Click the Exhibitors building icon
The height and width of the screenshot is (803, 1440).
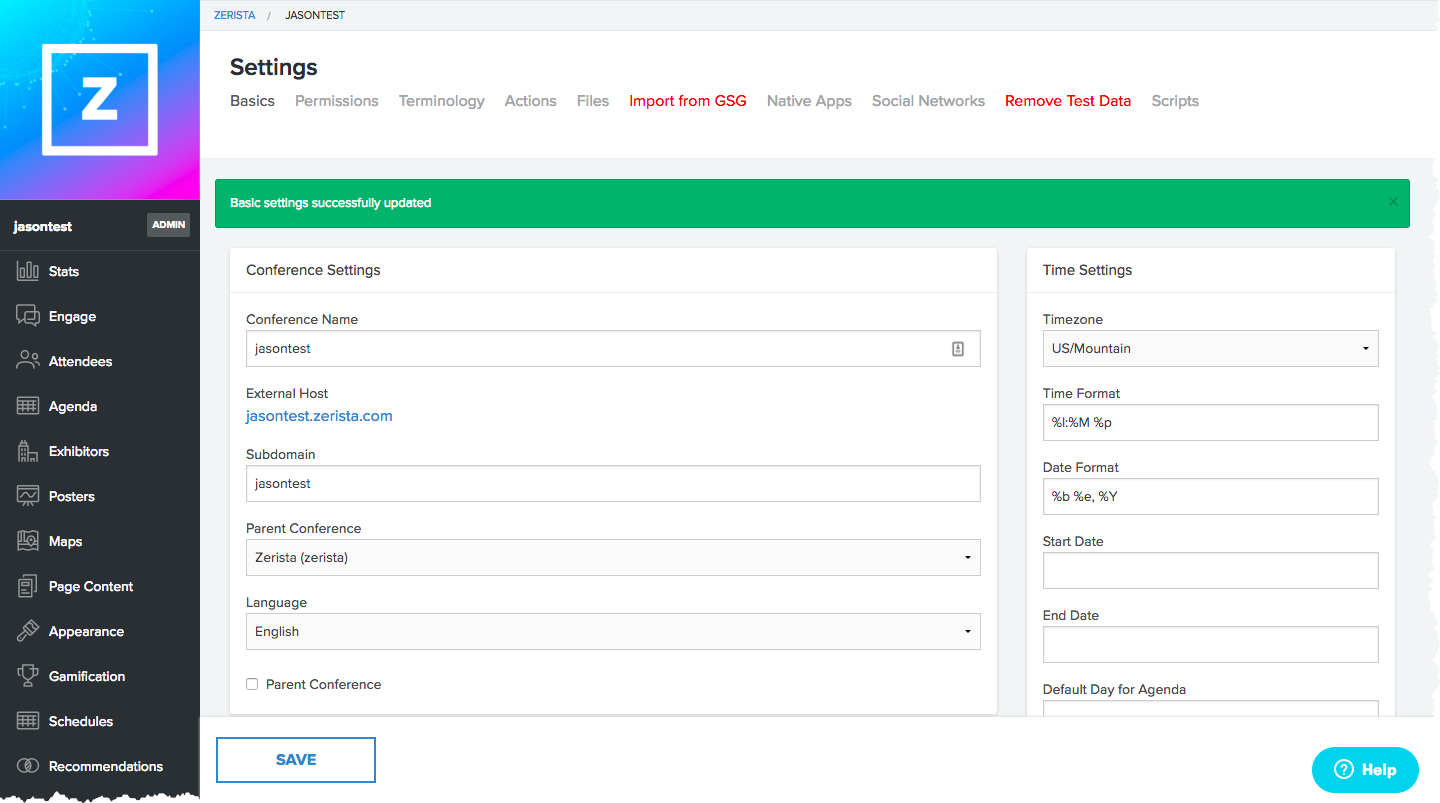28,451
